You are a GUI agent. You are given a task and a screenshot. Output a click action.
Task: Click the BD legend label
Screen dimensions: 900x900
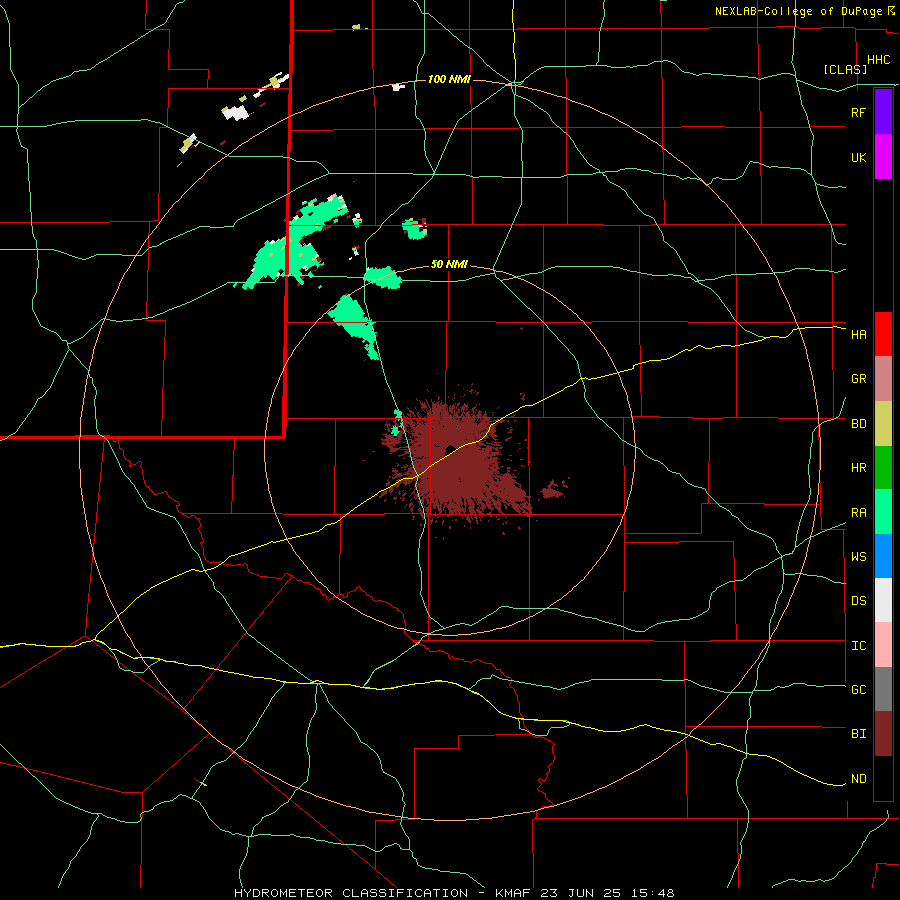pos(858,424)
